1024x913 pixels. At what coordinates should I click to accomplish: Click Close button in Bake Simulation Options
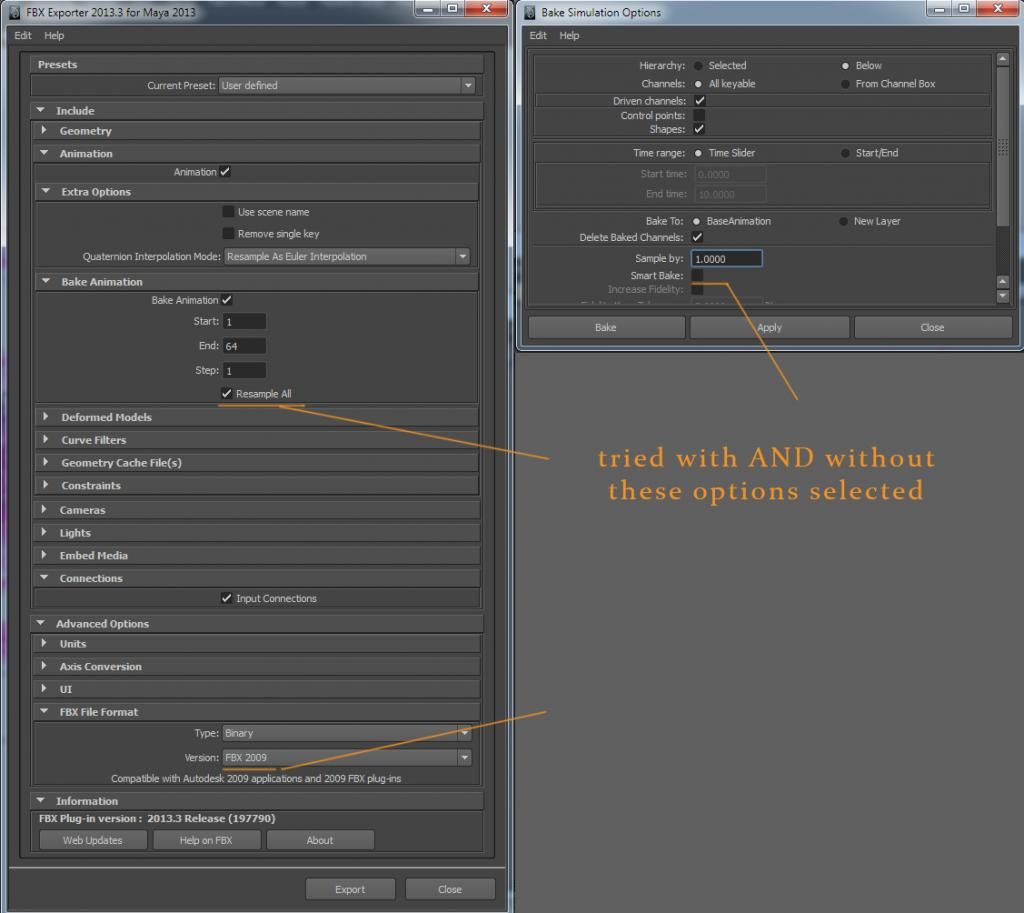point(933,327)
